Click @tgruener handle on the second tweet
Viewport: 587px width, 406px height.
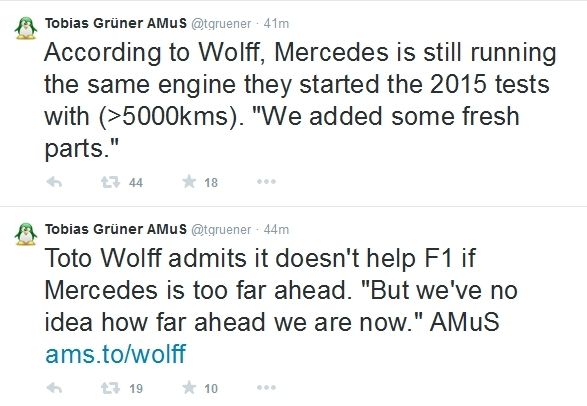[x=221, y=230]
